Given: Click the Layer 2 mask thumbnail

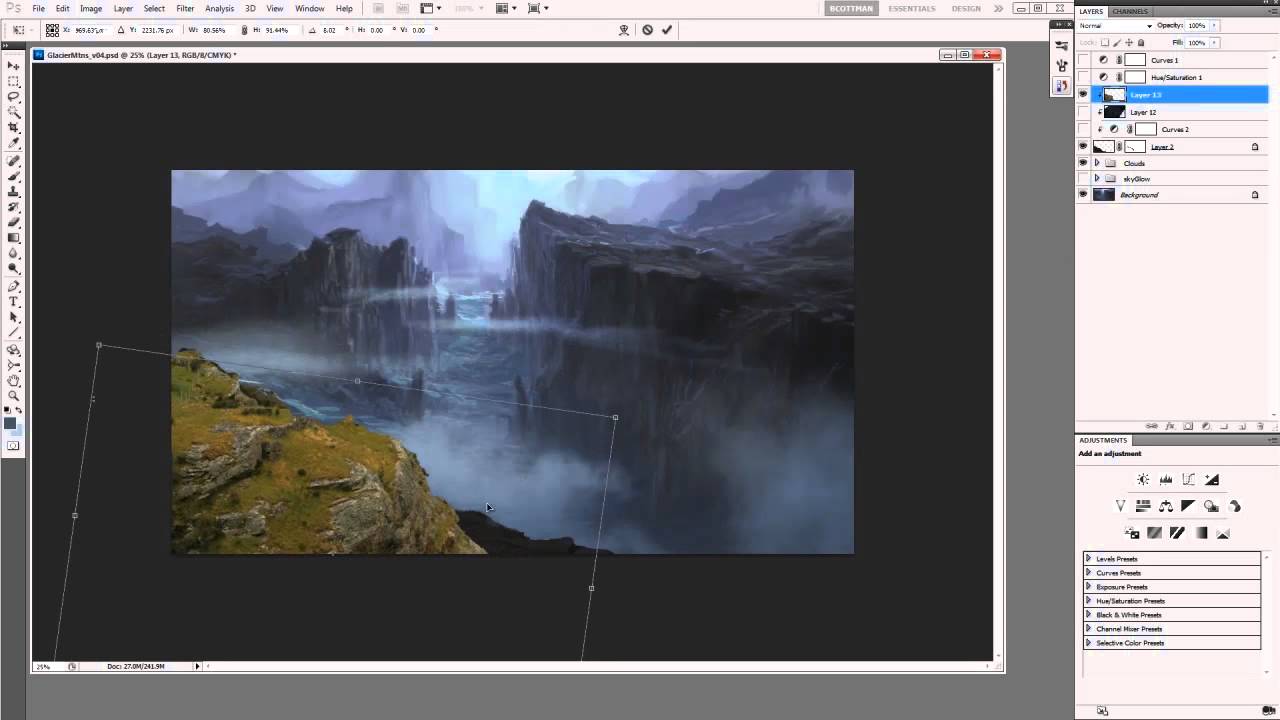Looking at the screenshot, I should (1135, 146).
